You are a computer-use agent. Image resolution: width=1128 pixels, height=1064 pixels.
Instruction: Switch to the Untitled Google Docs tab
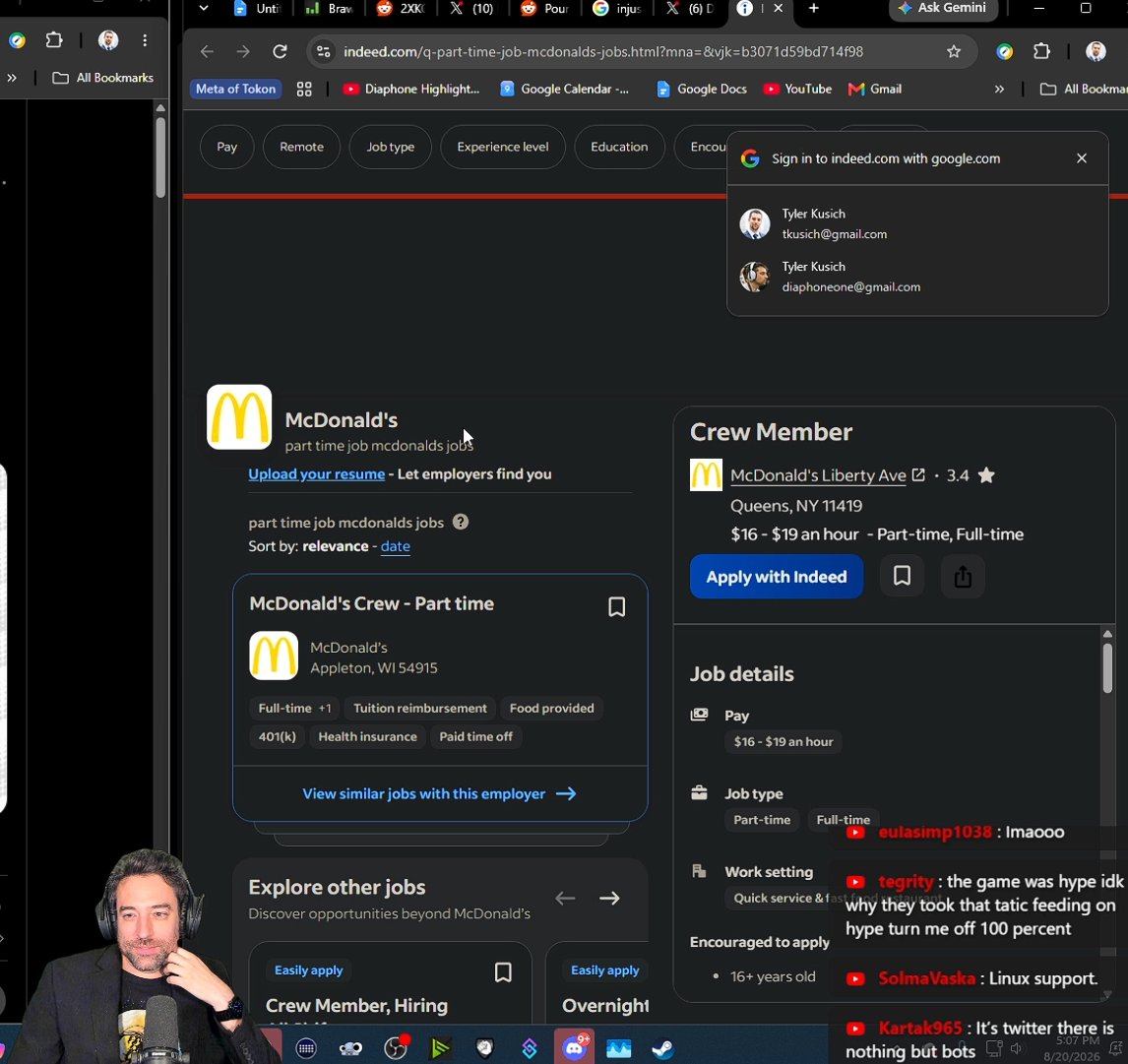257,9
